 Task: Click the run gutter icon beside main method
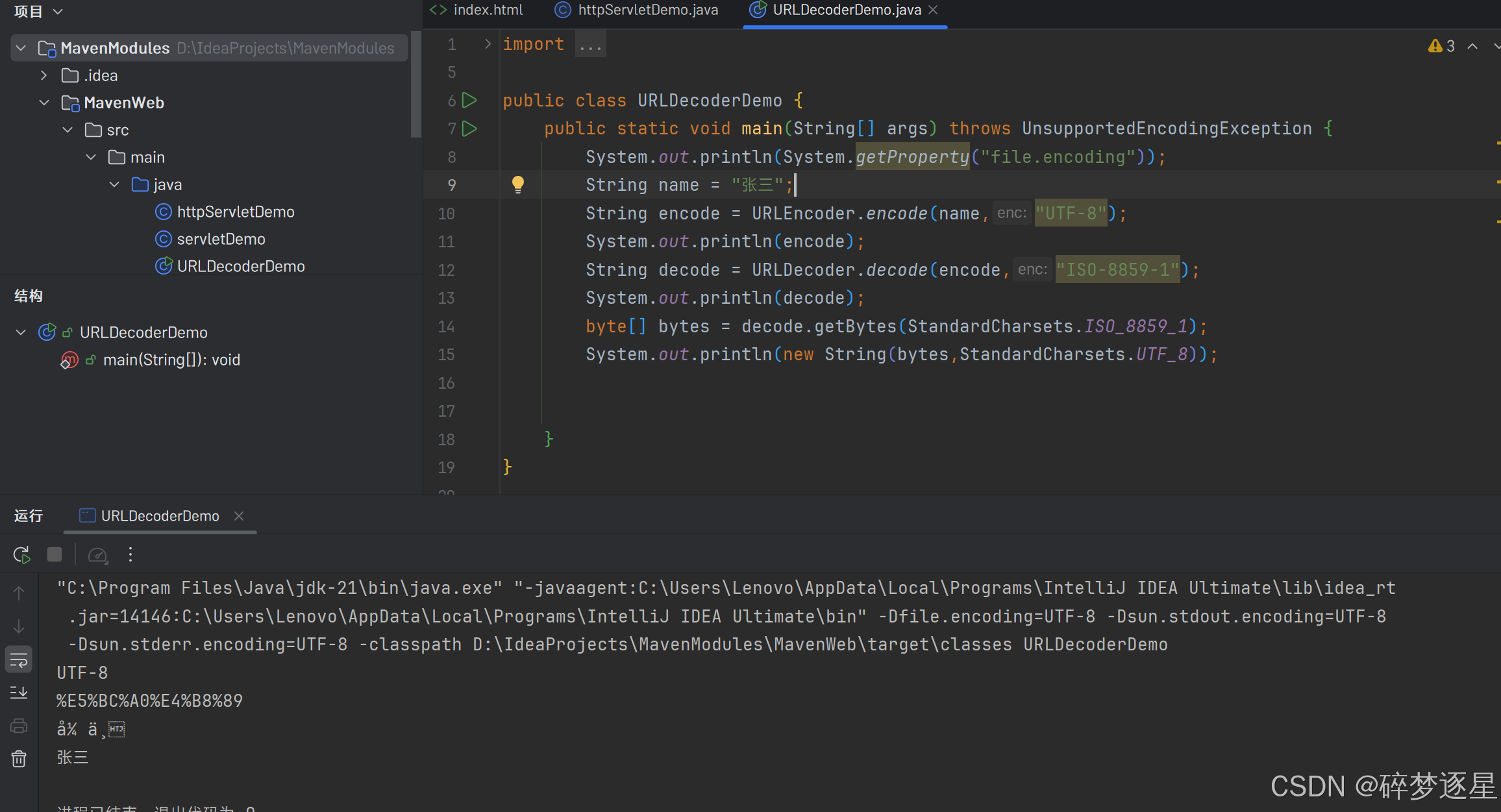(x=469, y=129)
